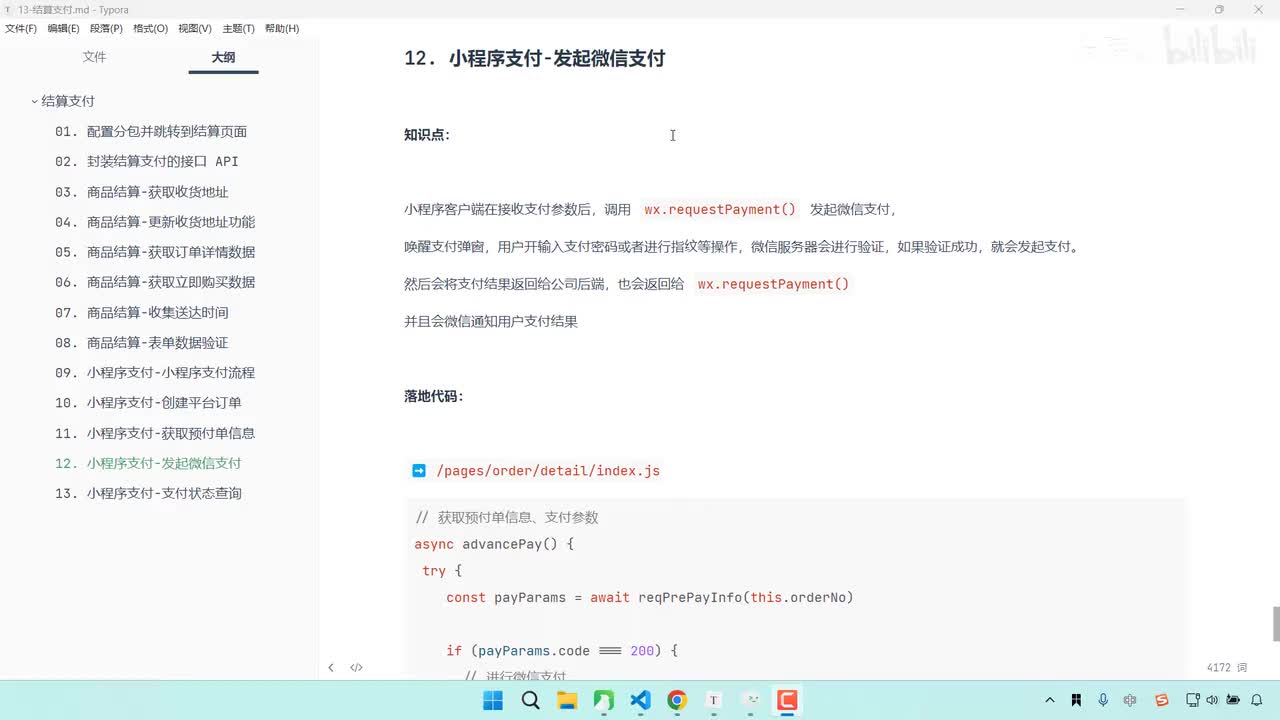Click the tray icon left of Sogou
Viewport: 1280px width, 720px height.
(1130, 700)
